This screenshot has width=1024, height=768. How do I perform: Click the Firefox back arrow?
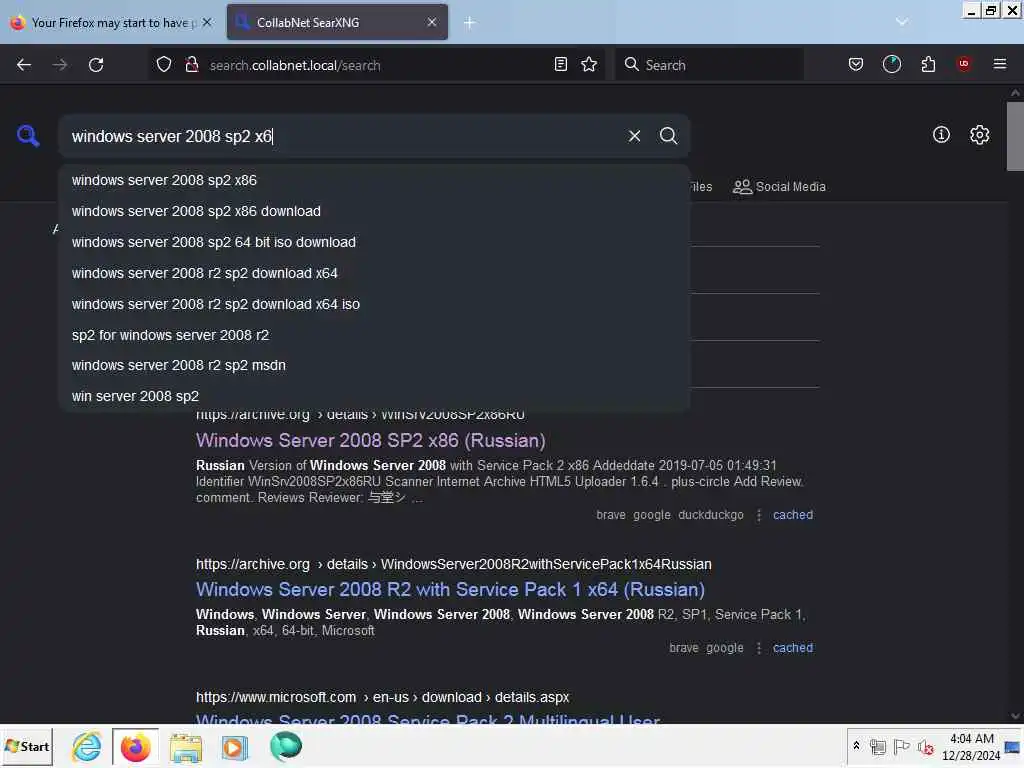click(x=24, y=65)
